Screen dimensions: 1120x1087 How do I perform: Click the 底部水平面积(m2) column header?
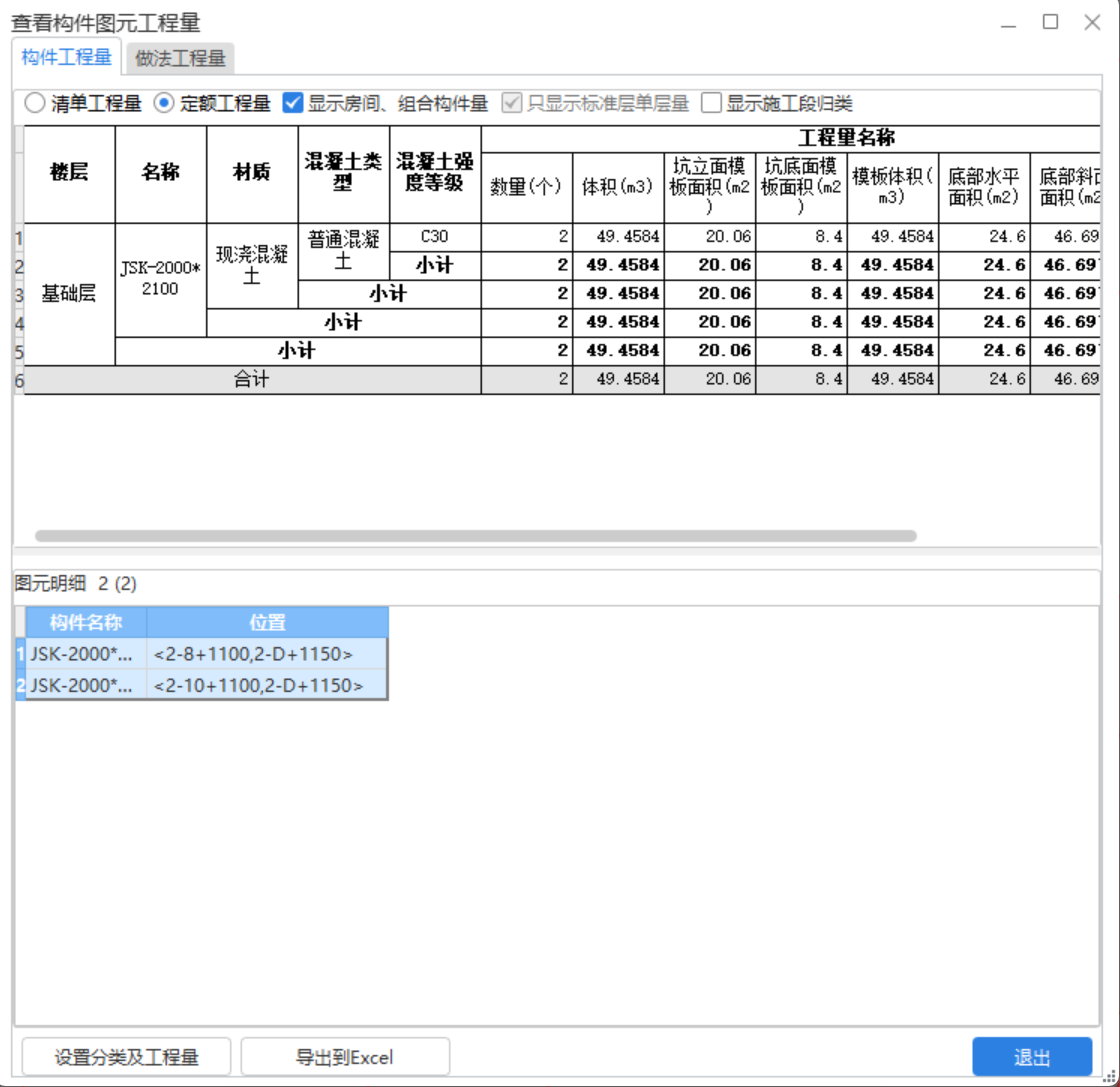[x=984, y=187]
